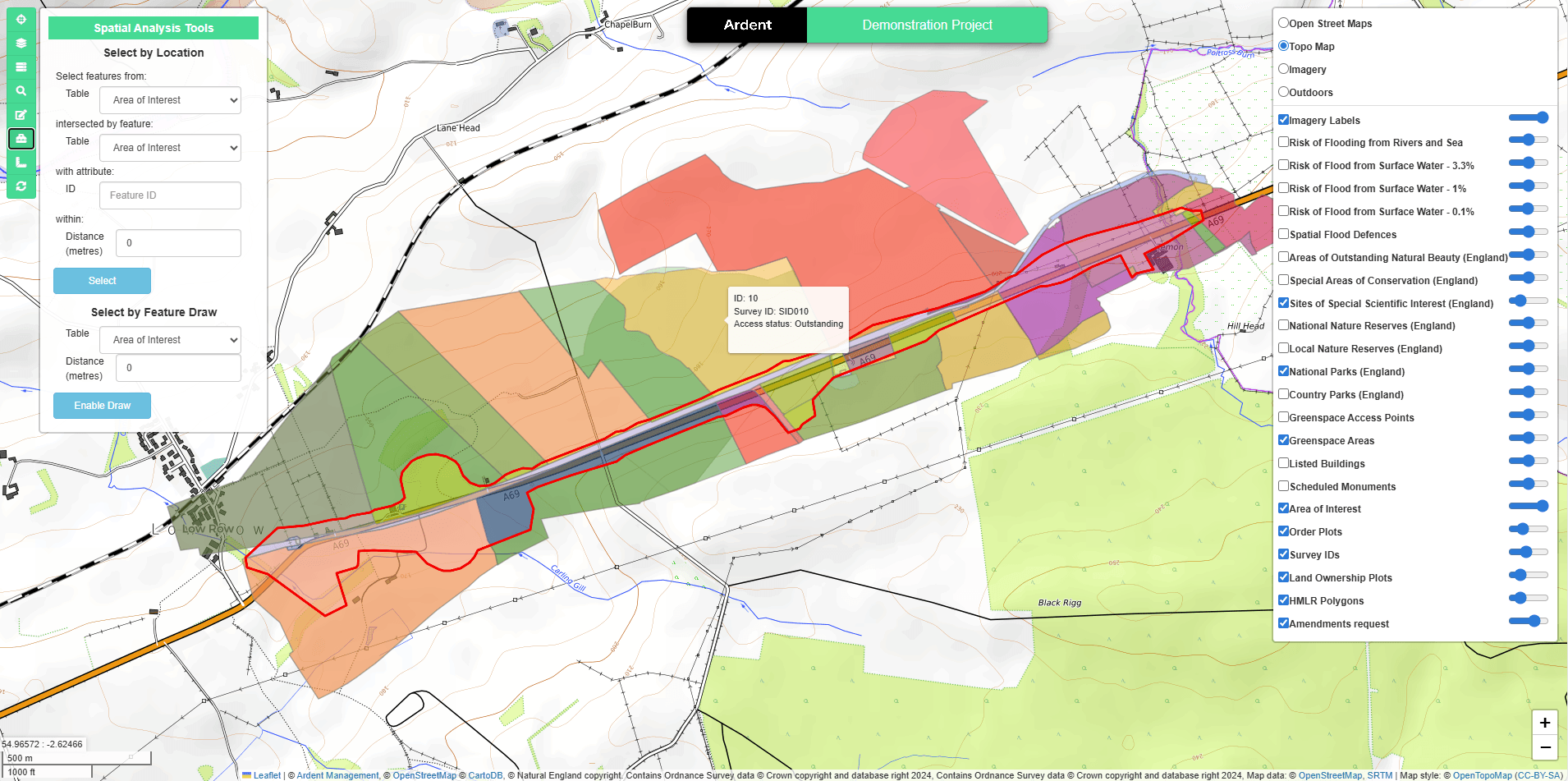Image resolution: width=1568 pixels, height=781 pixels.
Task: Click the Demonstration Project header tab
Action: point(927,25)
